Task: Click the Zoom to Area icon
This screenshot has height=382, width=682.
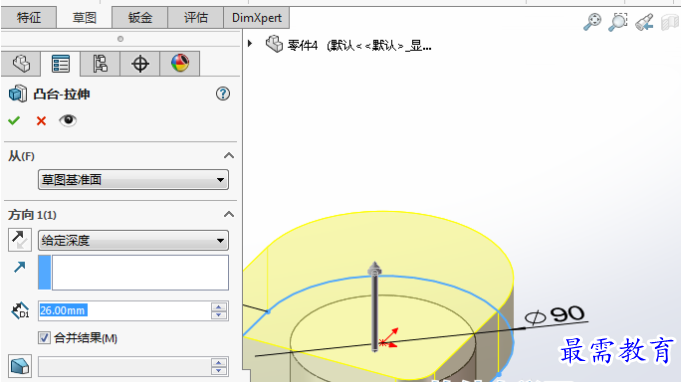Action: pos(618,21)
